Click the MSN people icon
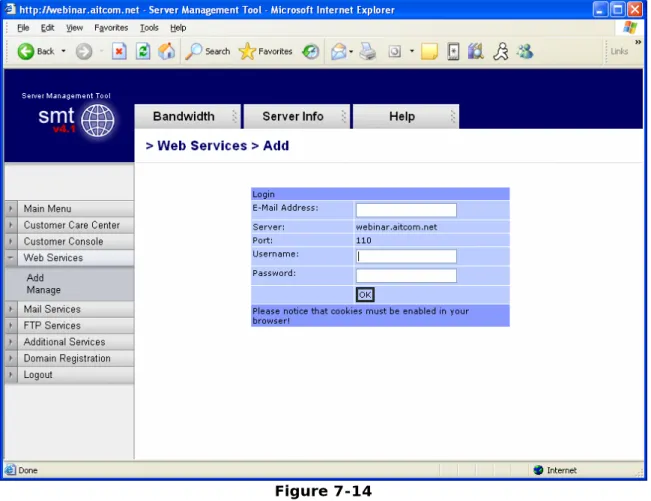Screen dimensions: 651x501 coord(525,51)
